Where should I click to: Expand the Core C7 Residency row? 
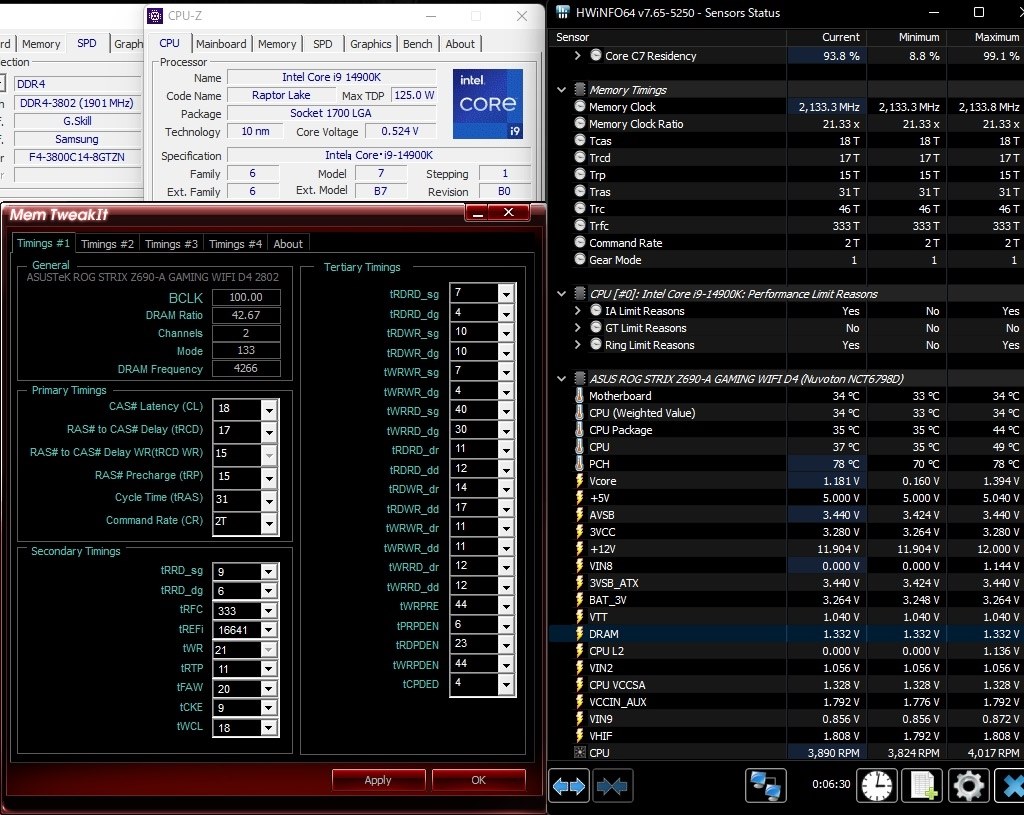(577, 56)
